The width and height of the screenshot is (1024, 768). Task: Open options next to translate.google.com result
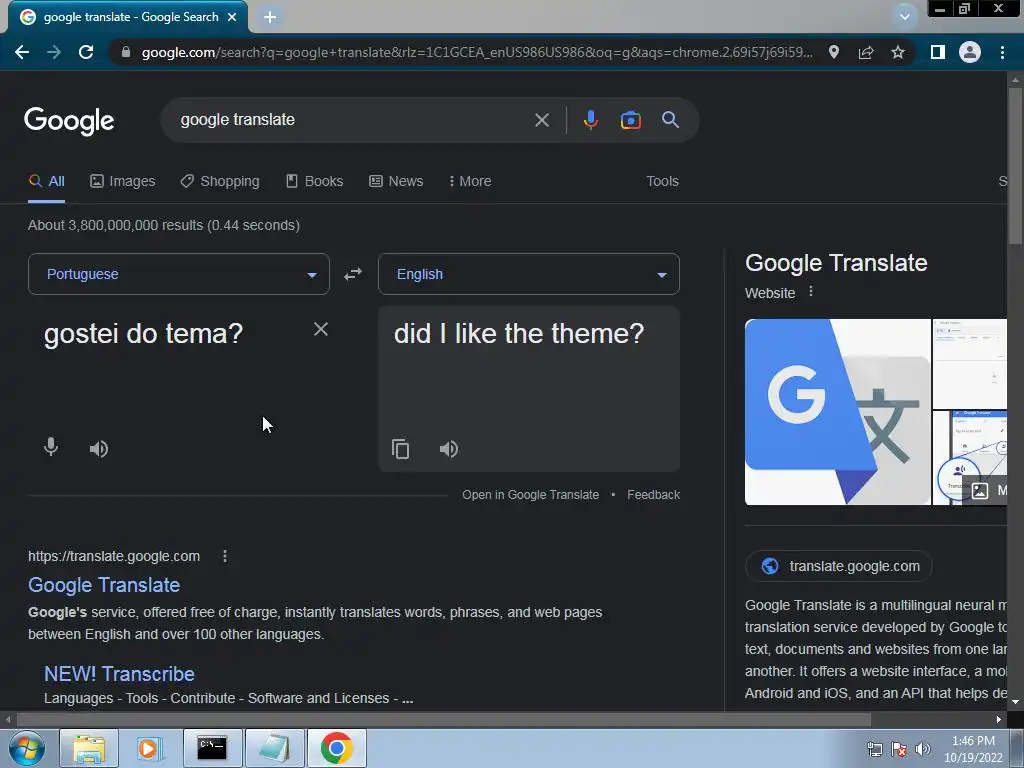pos(225,556)
